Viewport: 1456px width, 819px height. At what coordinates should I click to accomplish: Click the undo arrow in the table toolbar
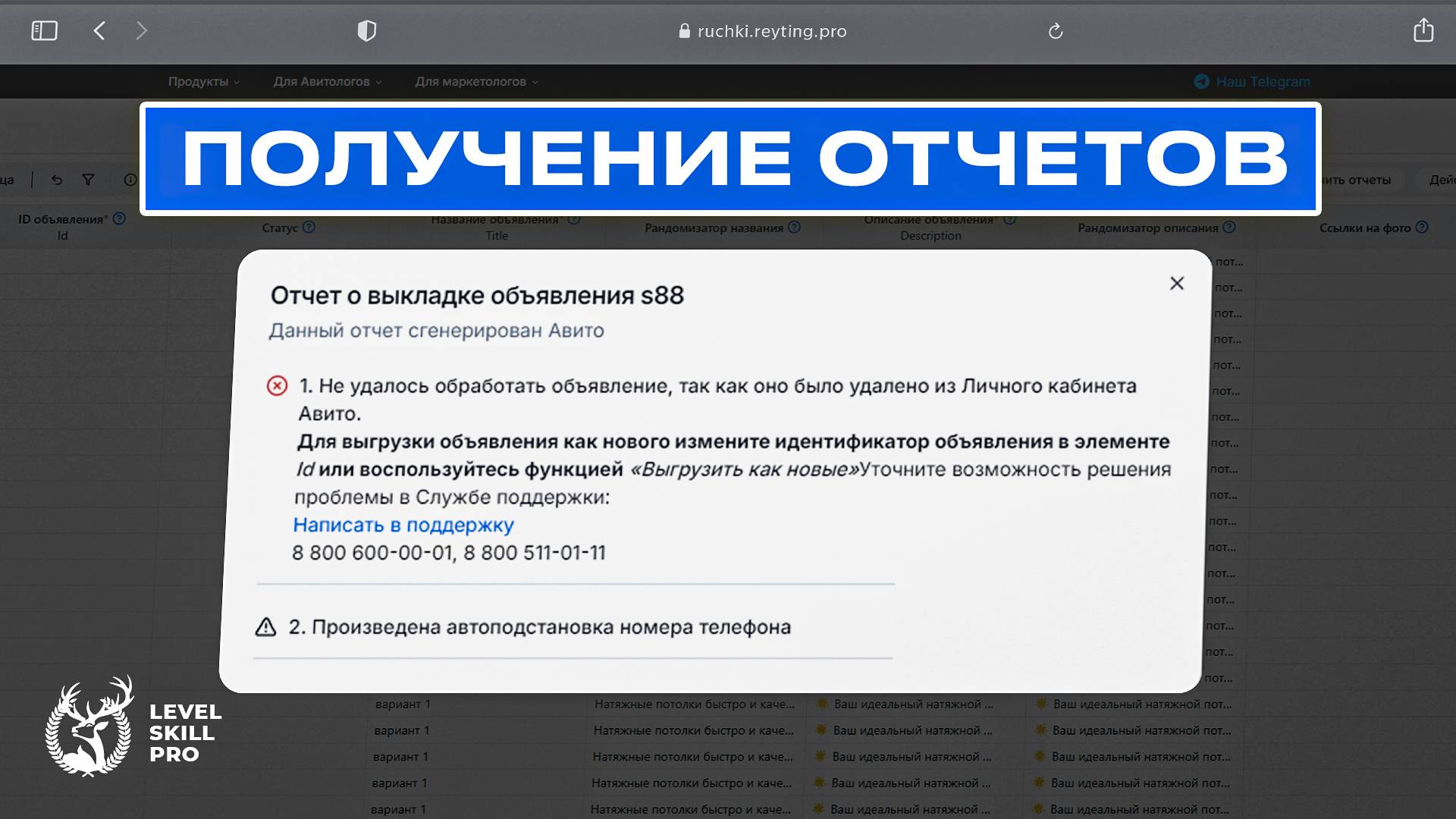(57, 180)
